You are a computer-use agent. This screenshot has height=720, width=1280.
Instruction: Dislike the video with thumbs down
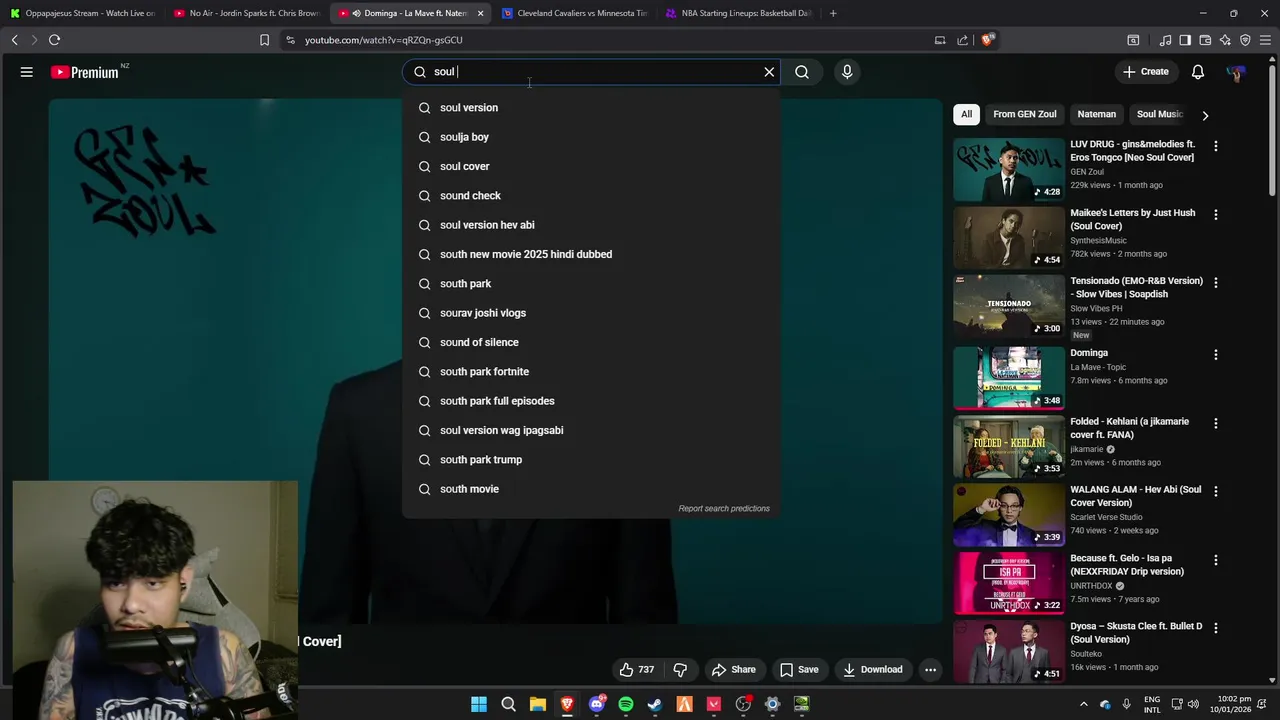pos(680,670)
